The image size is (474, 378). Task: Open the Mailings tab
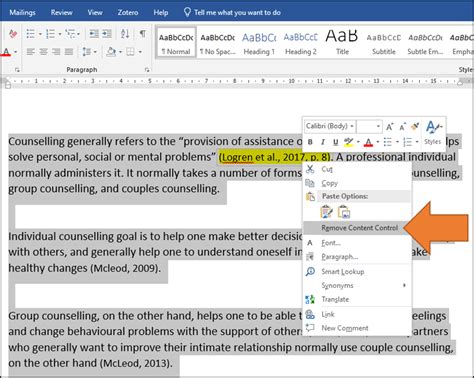22,13
